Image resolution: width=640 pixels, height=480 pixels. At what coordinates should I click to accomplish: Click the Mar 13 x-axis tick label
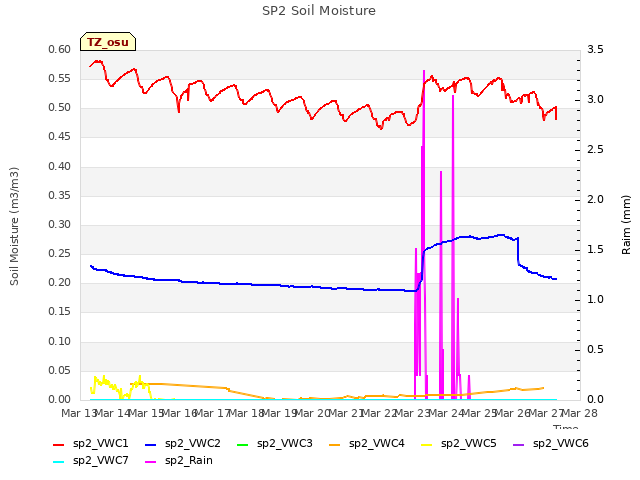pos(79,413)
